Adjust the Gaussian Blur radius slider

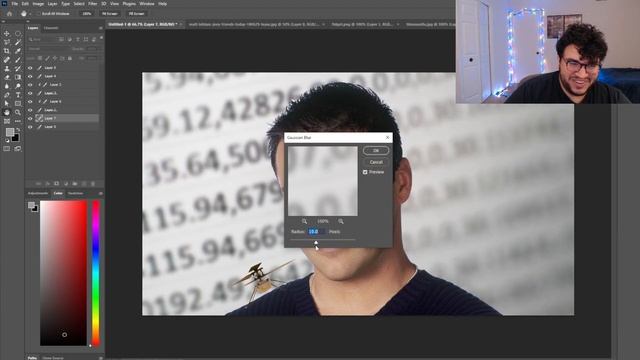316,243
